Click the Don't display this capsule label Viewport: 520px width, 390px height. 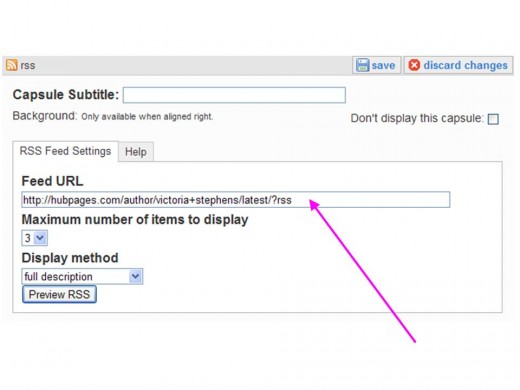pos(417,118)
